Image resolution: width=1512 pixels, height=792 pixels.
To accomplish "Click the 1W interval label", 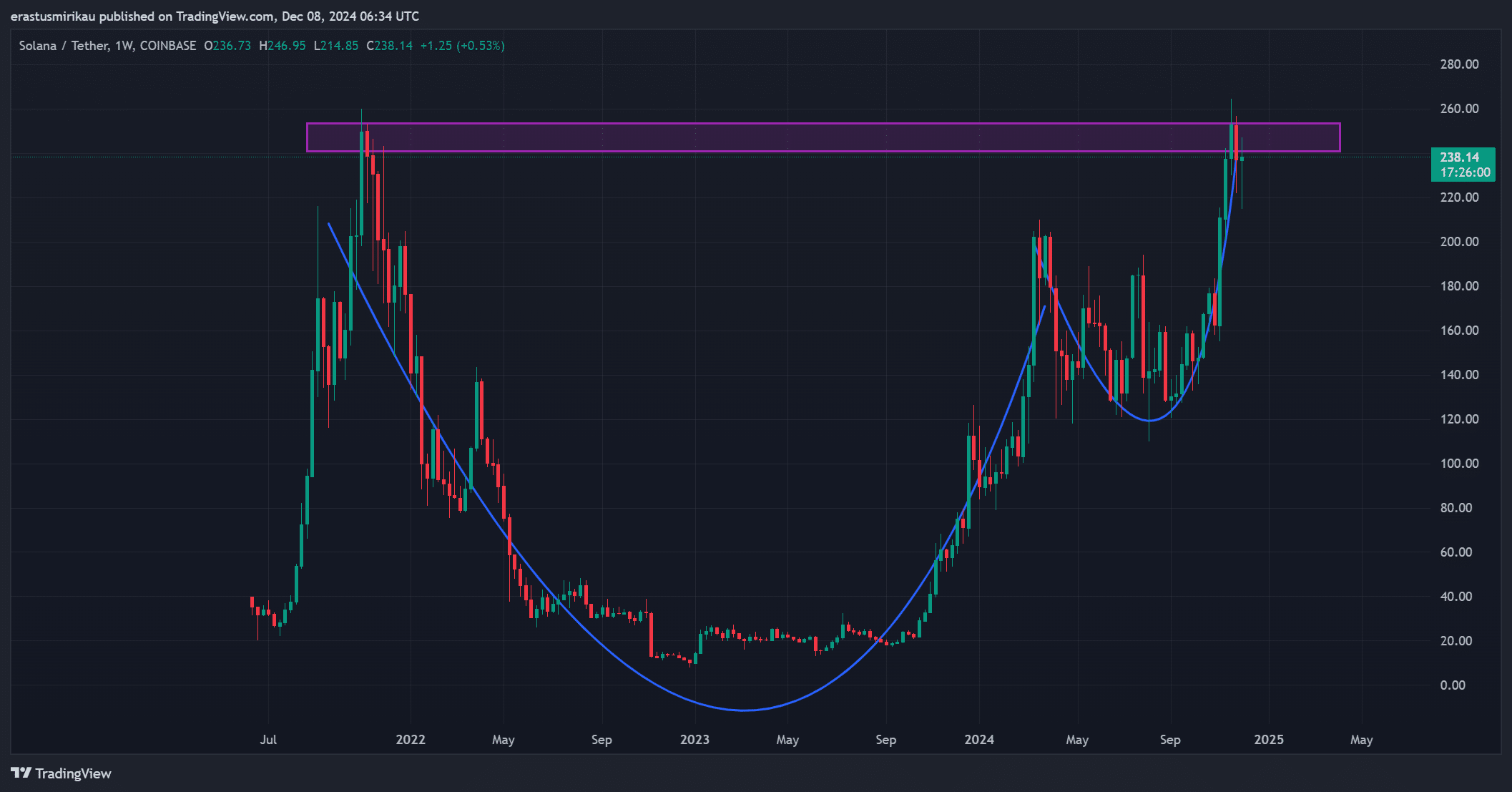I will click(x=124, y=46).
